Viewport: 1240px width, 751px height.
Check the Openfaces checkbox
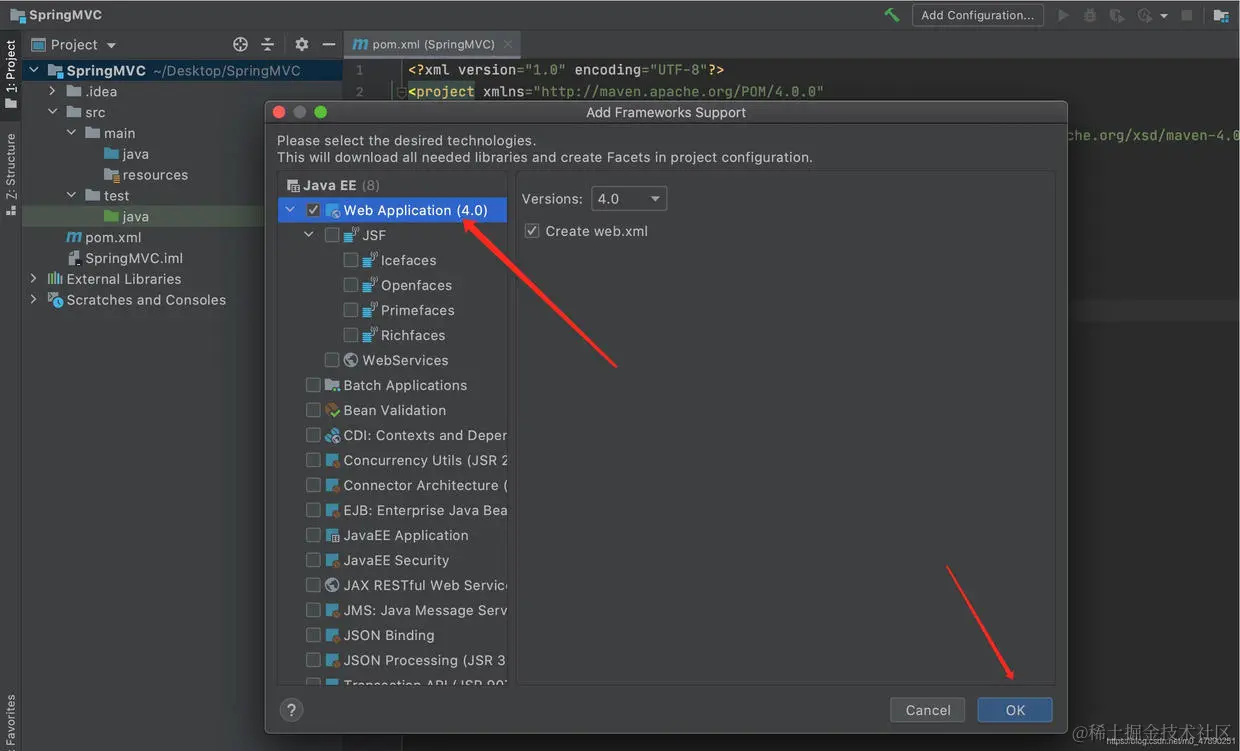(350, 285)
